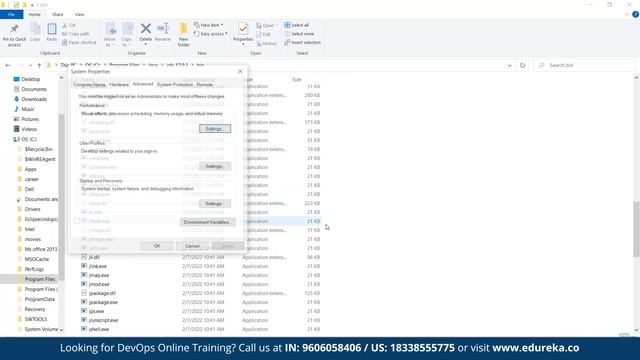The image size is (640, 360).
Task: Collapse the ribbon with the chevron
Action: click(627, 14)
